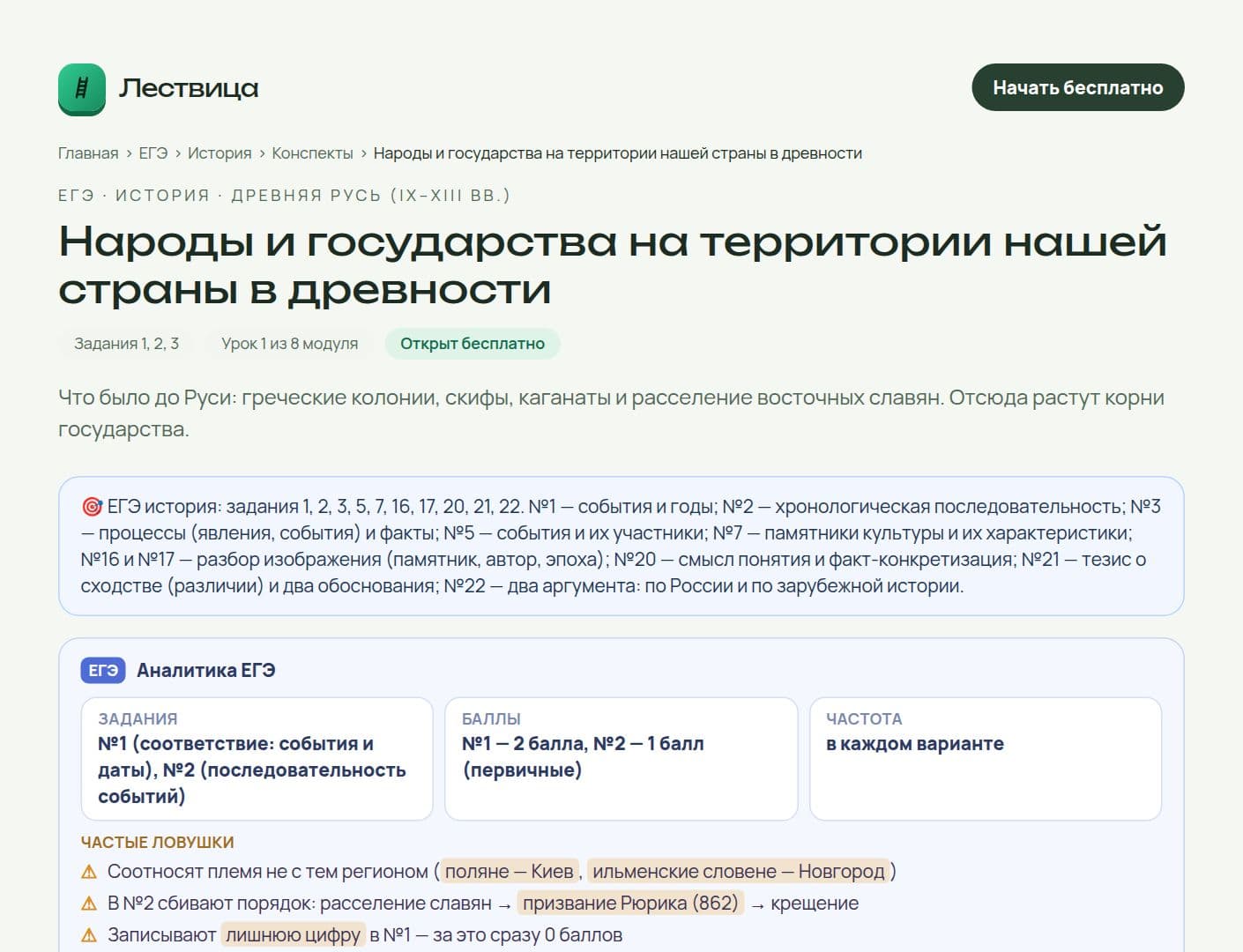Click the target emoji icon before ЕГЭ история
Image resolution: width=1243 pixels, height=952 pixels.
[x=92, y=507]
